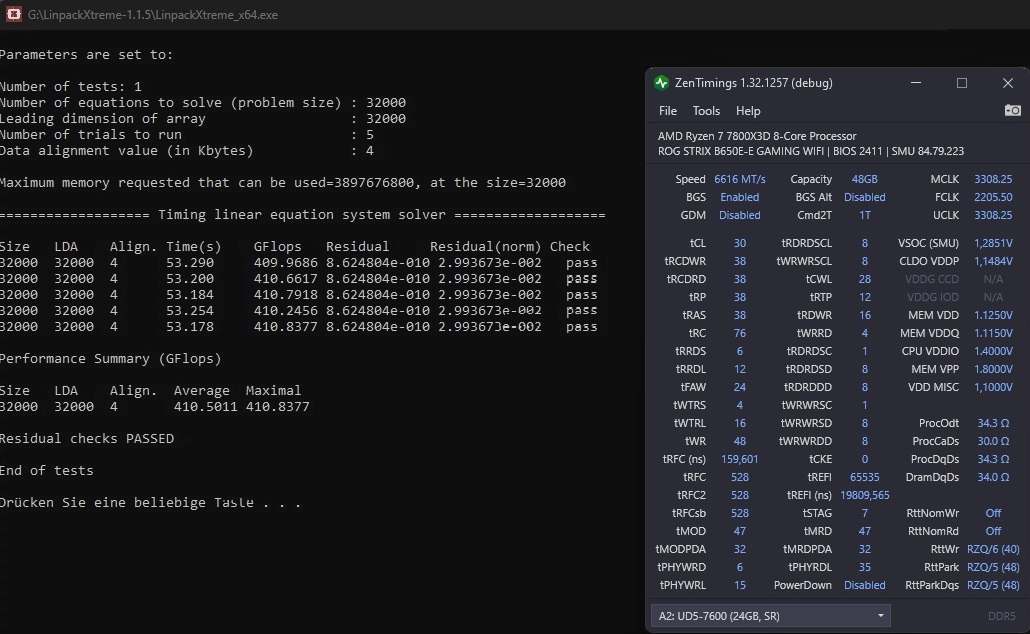
Task: Click the ProcCaDs value 30.0 Ω
Action: (993, 441)
